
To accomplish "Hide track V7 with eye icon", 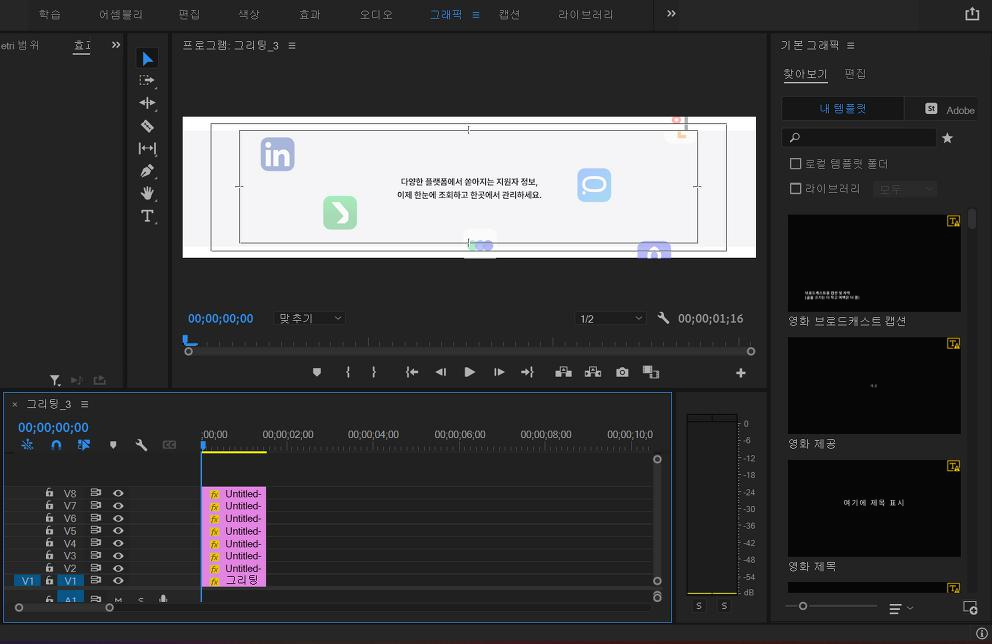I will (x=118, y=505).
